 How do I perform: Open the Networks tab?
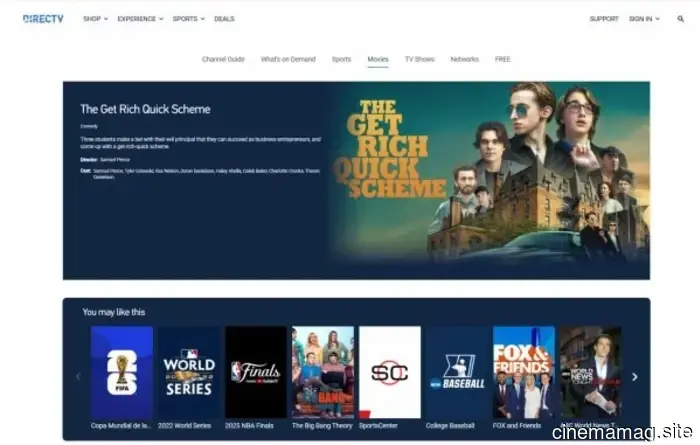click(x=465, y=59)
